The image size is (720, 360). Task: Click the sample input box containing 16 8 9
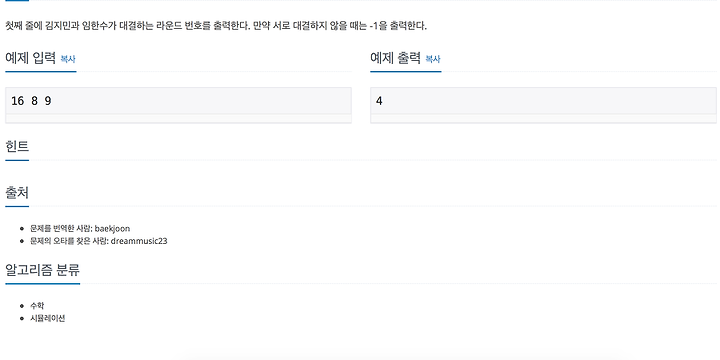(178, 101)
